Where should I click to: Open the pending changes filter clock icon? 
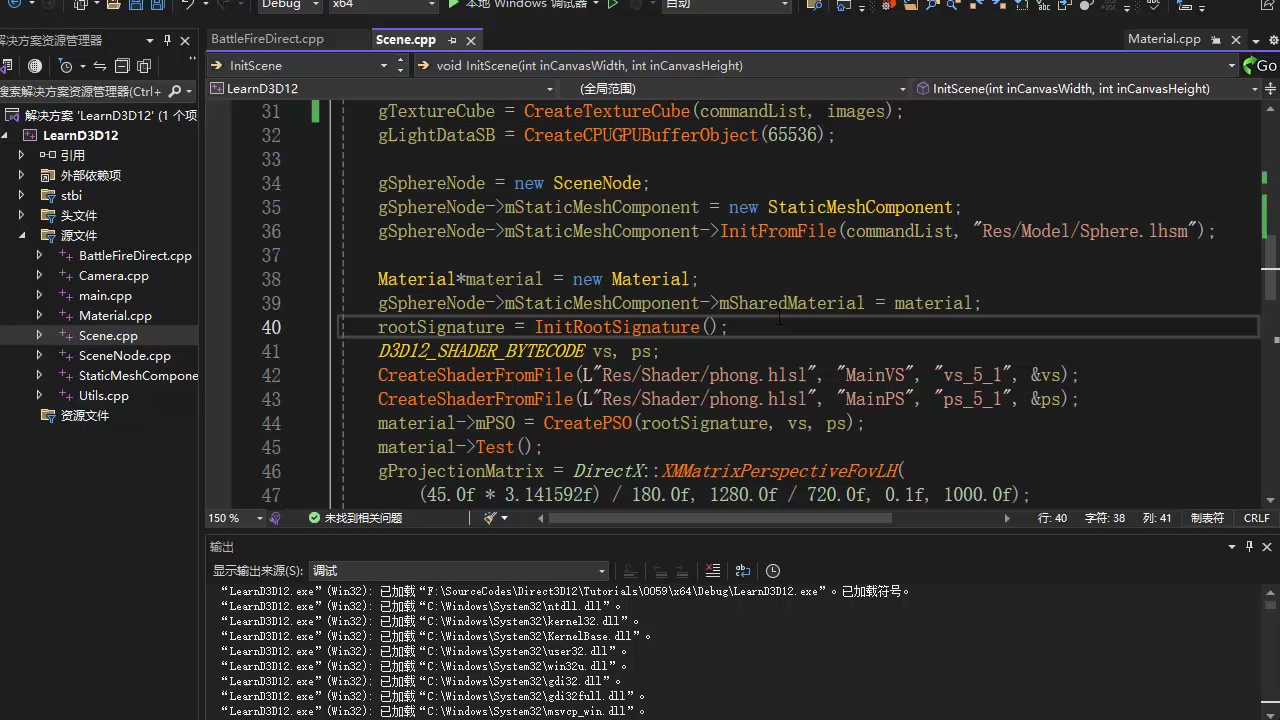[x=66, y=66]
